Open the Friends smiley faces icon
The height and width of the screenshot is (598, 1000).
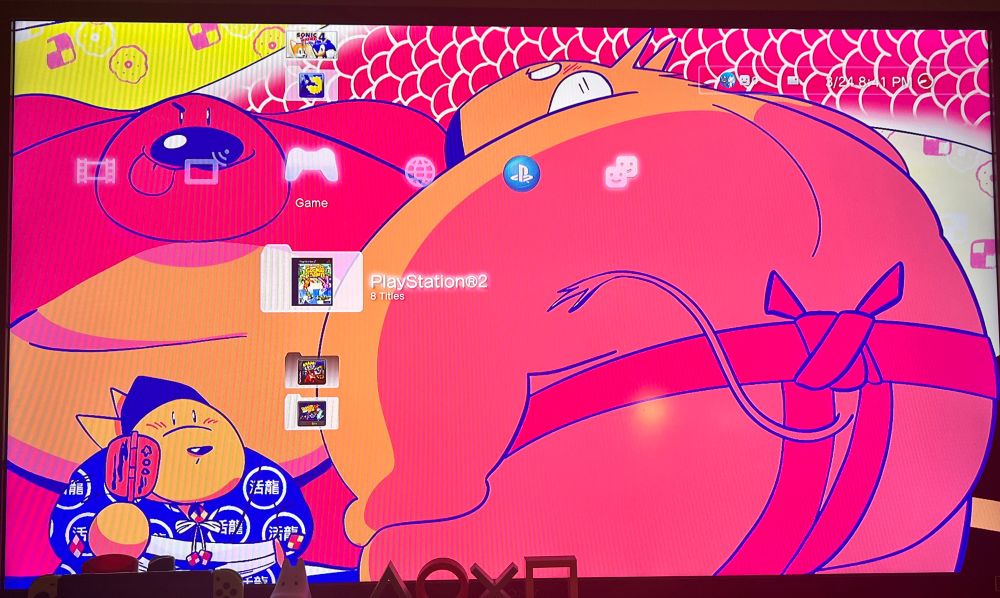[621, 172]
